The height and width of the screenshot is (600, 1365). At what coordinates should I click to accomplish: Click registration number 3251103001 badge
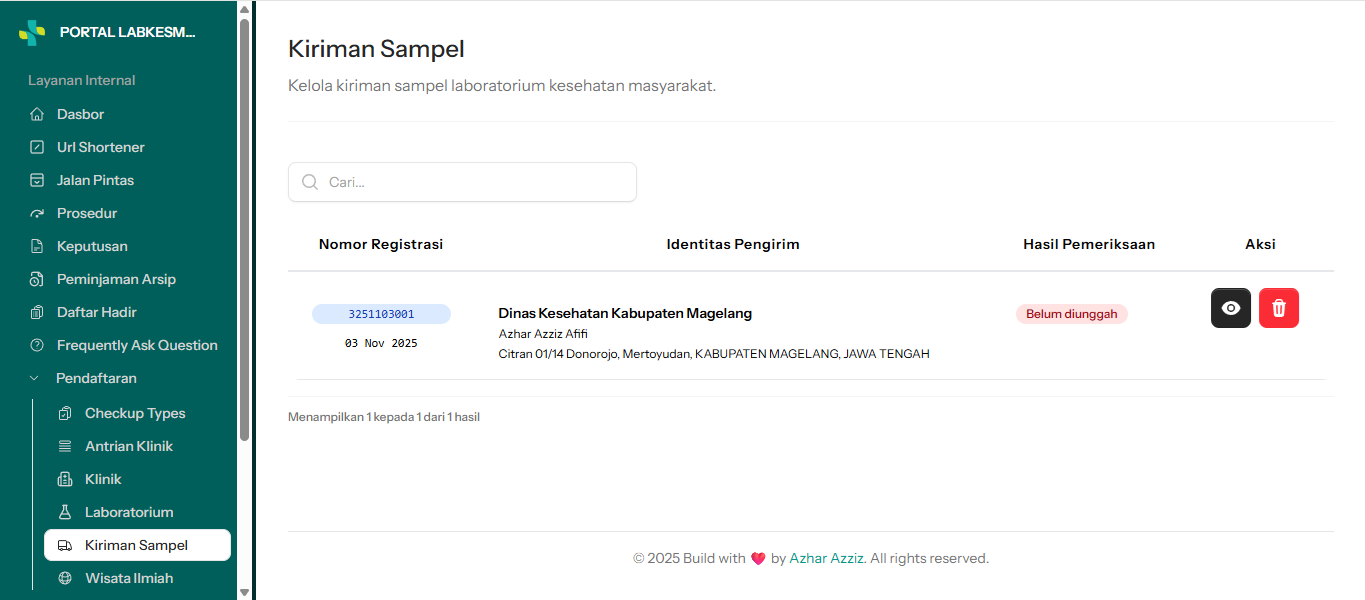coord(381,314)
